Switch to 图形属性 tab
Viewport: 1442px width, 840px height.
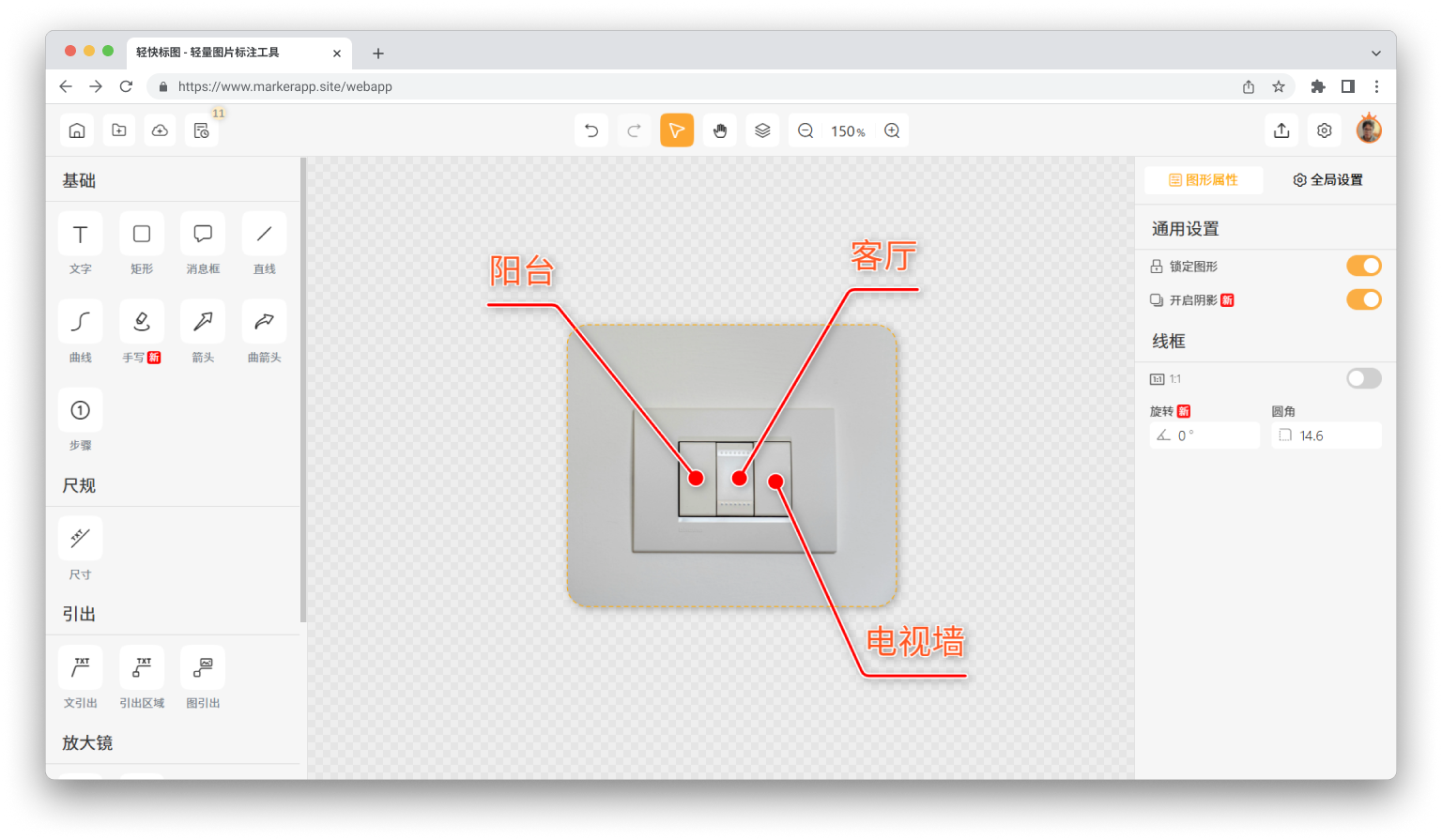coord(1204,180)
